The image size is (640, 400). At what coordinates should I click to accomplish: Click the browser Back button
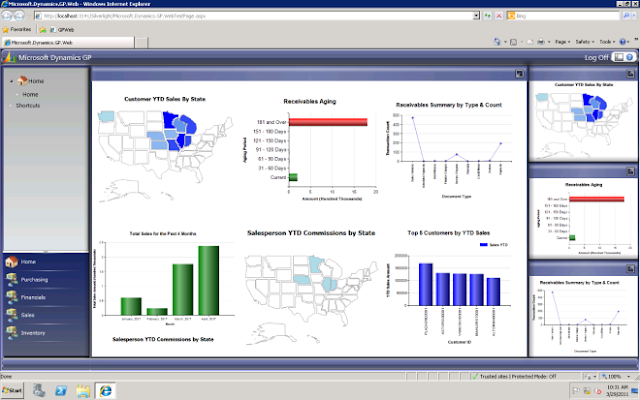coord(7,16)
